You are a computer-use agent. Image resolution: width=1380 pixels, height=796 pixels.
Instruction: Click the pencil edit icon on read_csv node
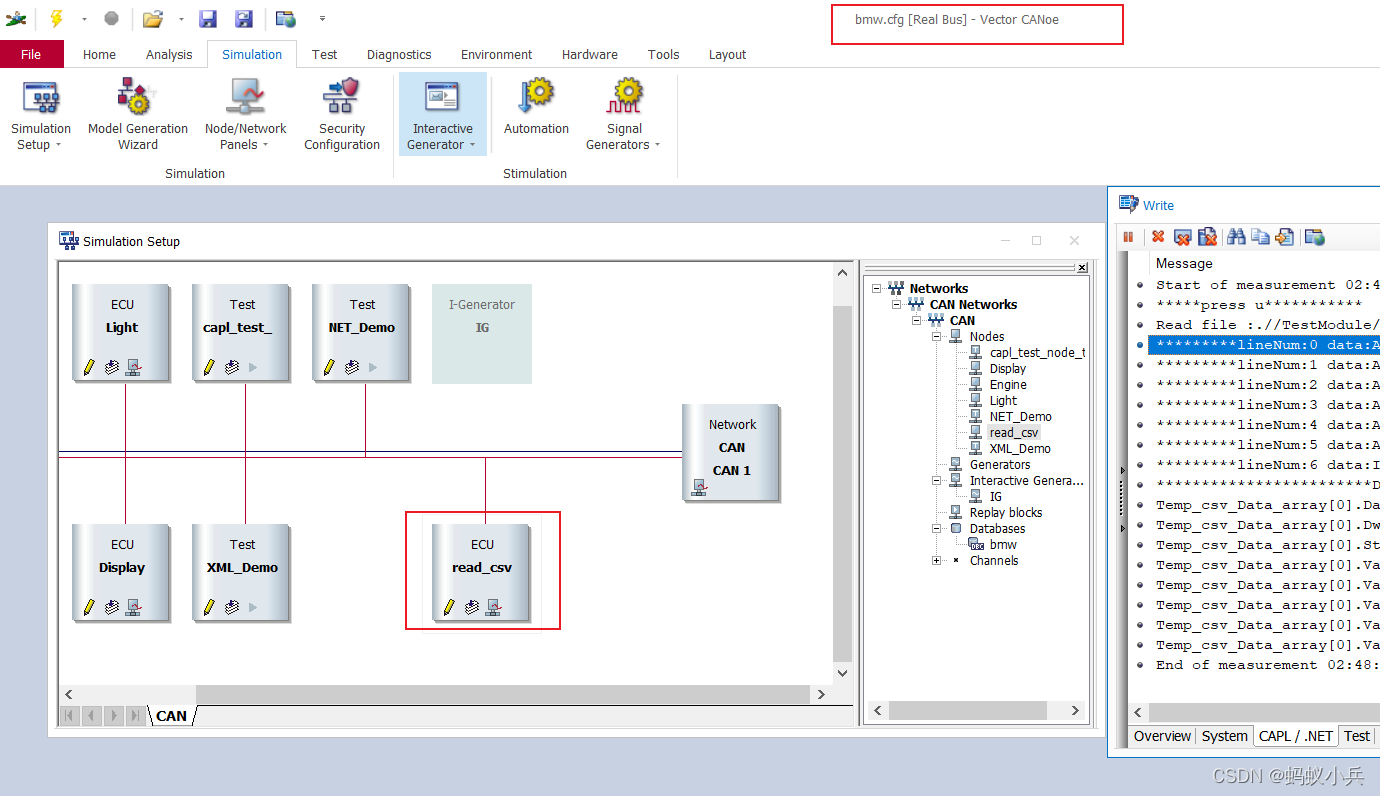coord(449,607)
